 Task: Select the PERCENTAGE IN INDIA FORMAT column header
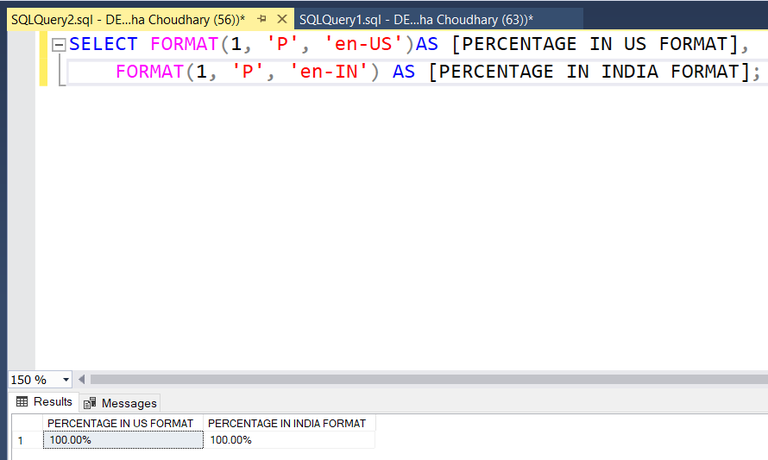click(x=289, y=423)
